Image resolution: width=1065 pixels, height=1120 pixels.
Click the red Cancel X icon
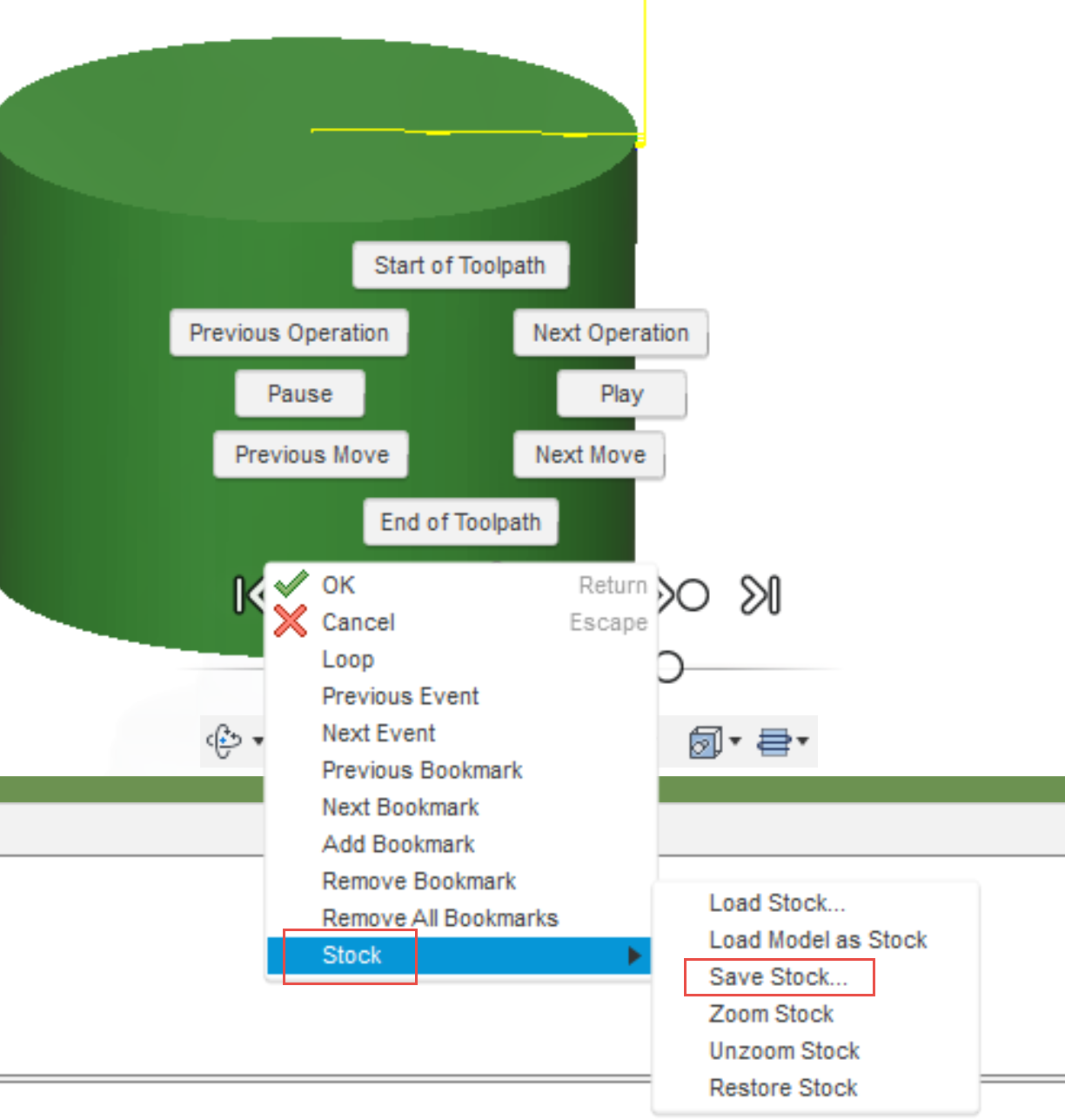pos(291,621)
